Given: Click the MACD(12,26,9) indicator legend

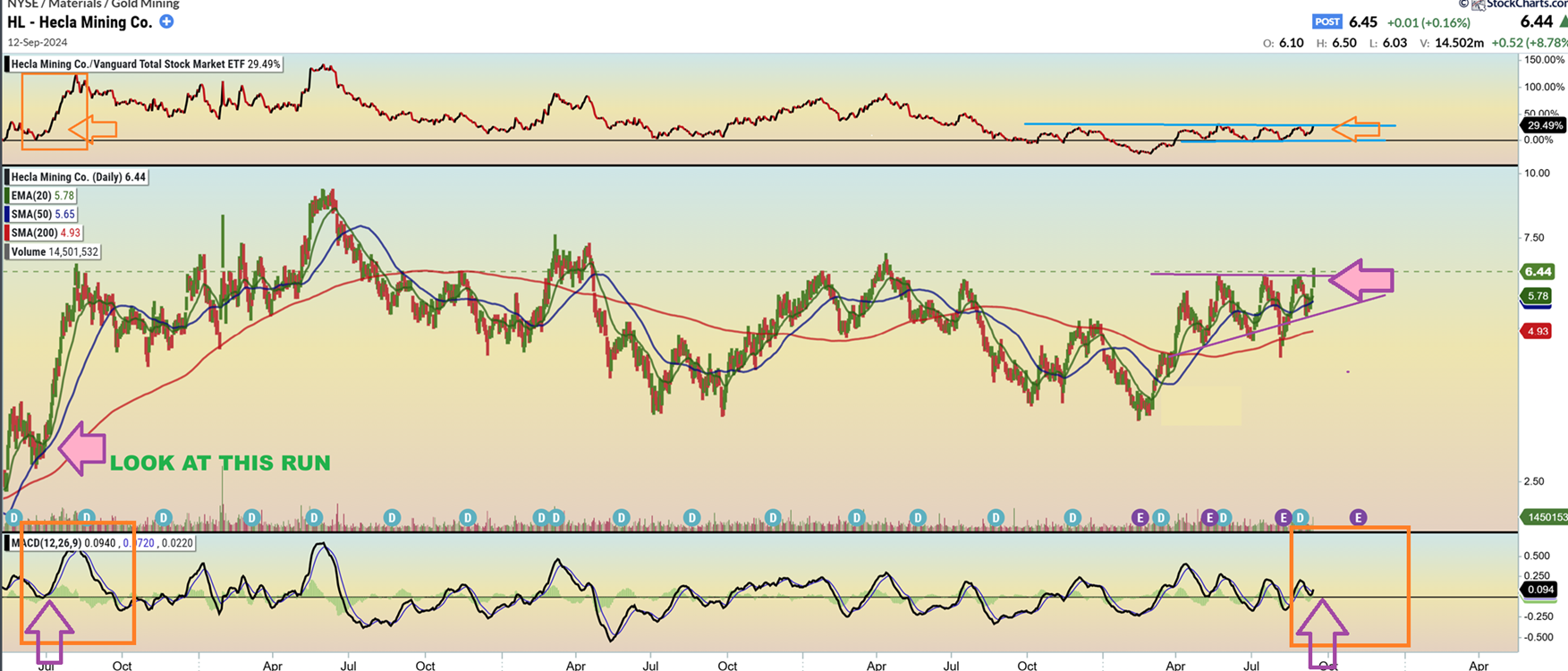Looking at the screenshot, I should pyautogui.click(x=99, y=543).
